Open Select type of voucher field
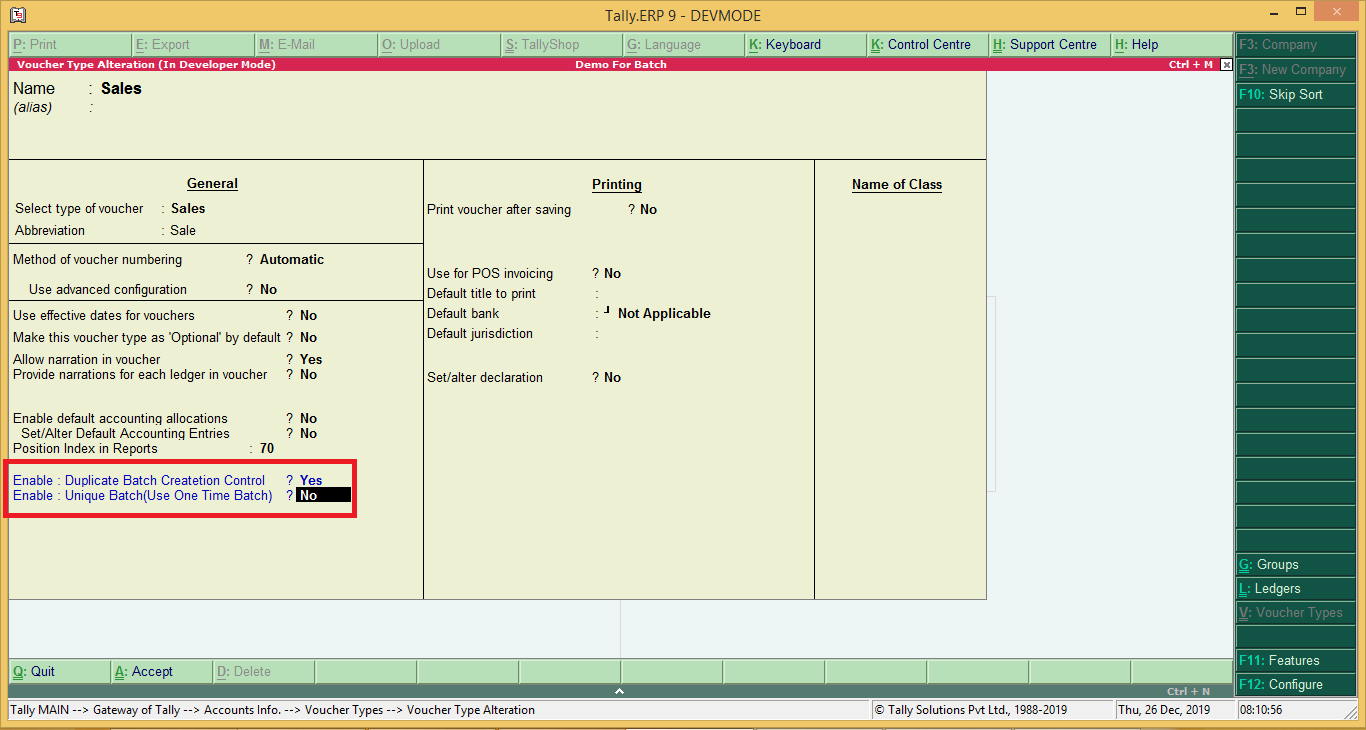Image resolution: width=1366 pixels, height=730 pixels. 186,209
